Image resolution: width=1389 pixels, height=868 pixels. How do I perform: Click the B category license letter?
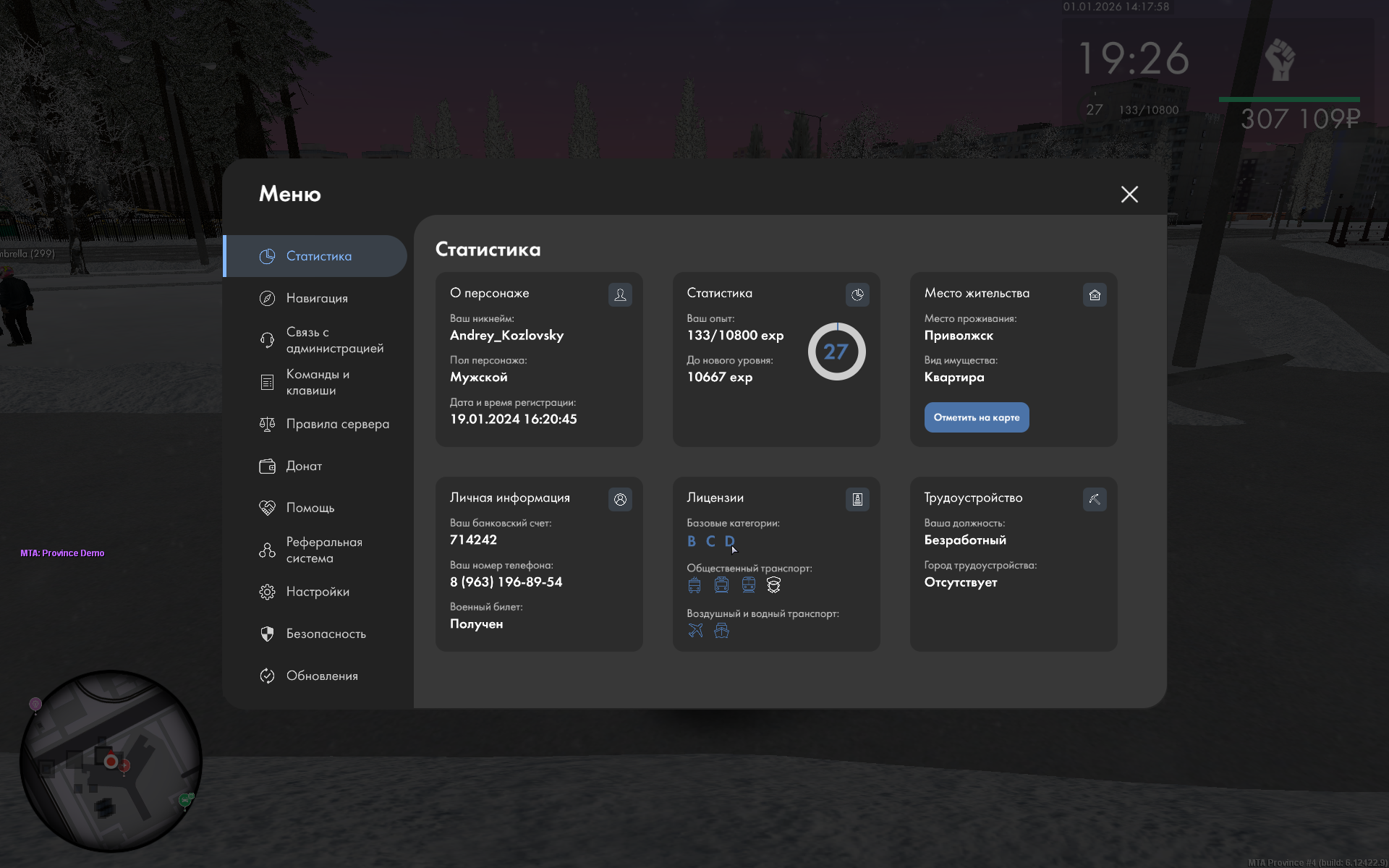tap(692, 541)
